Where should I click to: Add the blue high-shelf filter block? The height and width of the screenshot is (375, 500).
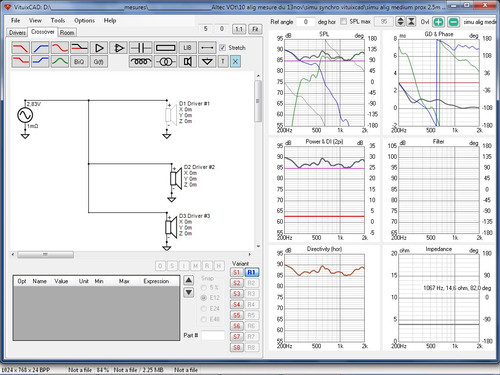[40, 62]
